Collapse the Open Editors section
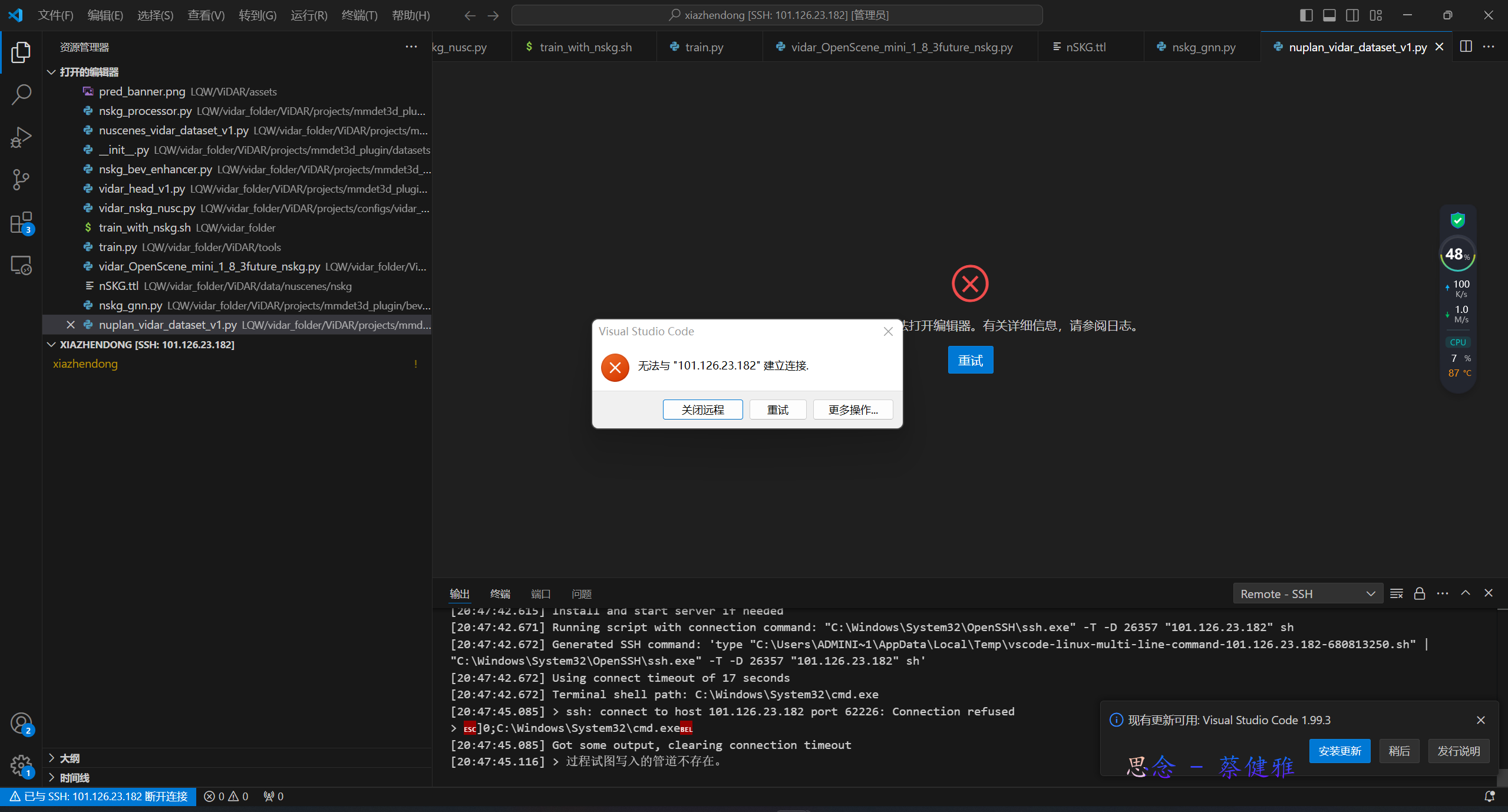1508x812 pixels. (x=51, y=72)
